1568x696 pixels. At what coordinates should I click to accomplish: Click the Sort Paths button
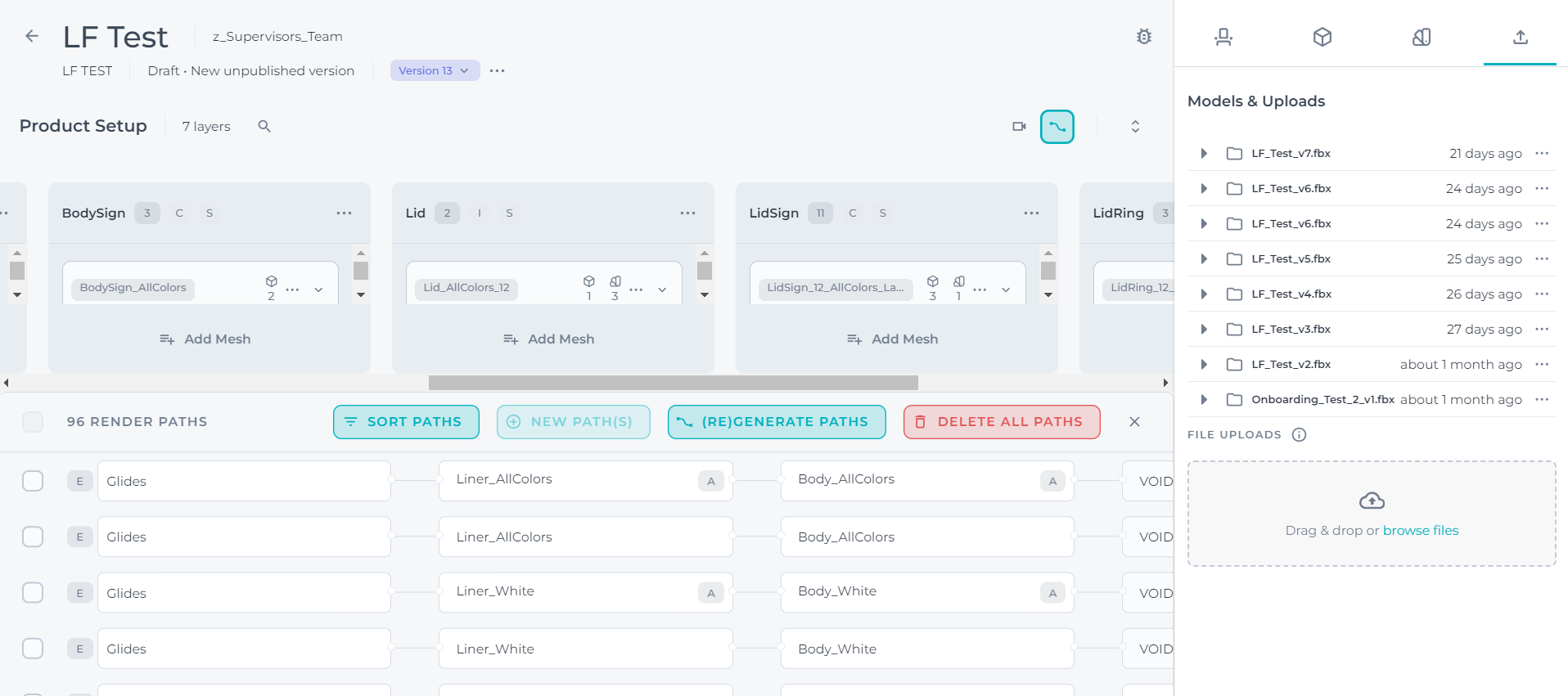point(406,422)
